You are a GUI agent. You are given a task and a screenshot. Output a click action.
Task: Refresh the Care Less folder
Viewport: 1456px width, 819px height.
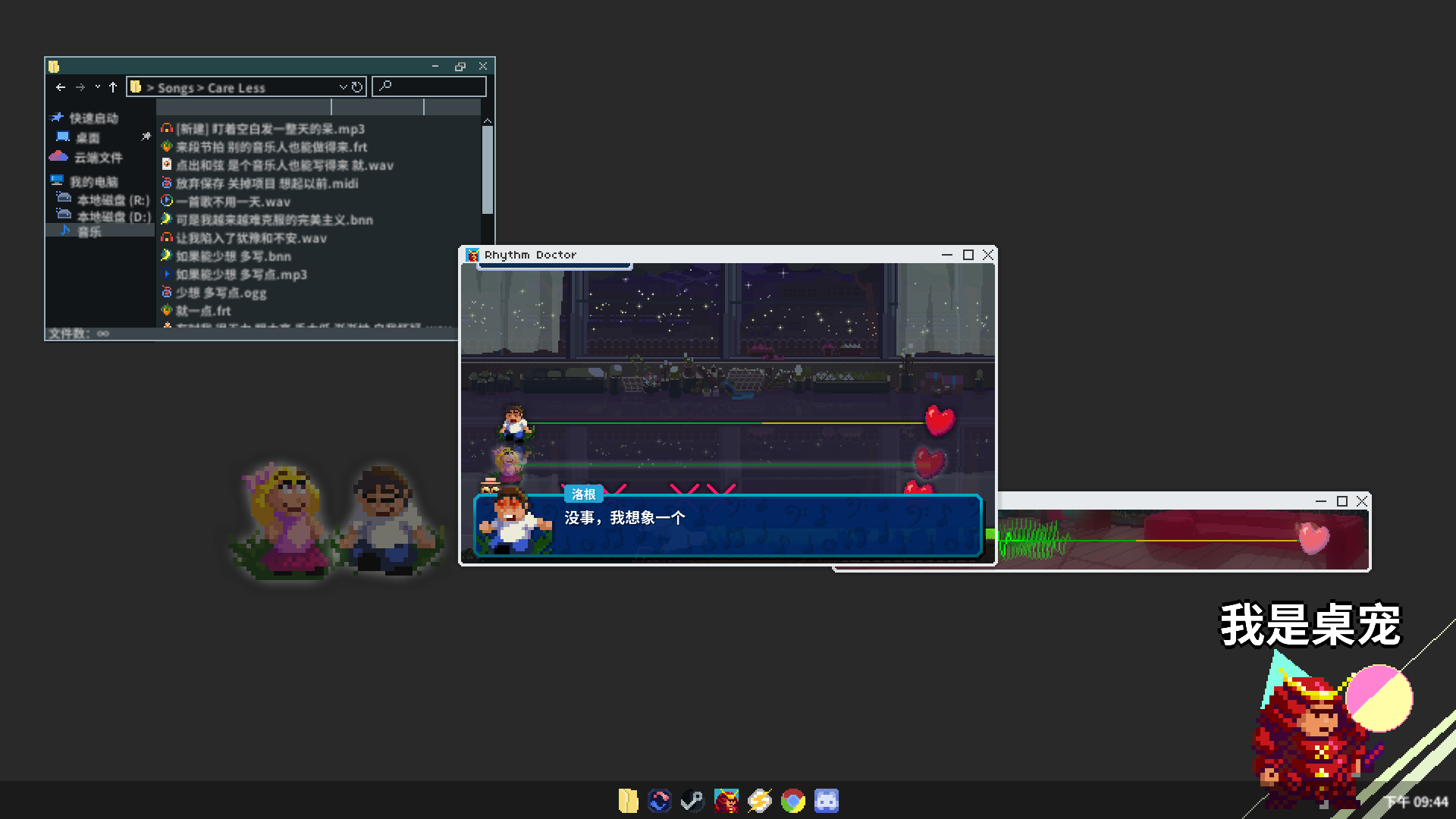357,87
